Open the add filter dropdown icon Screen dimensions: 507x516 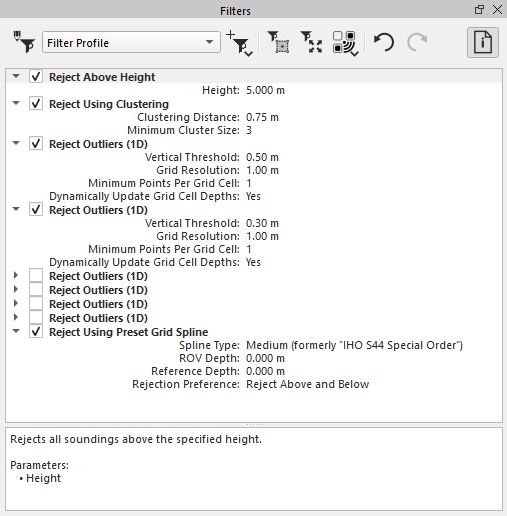click(240, 43)
